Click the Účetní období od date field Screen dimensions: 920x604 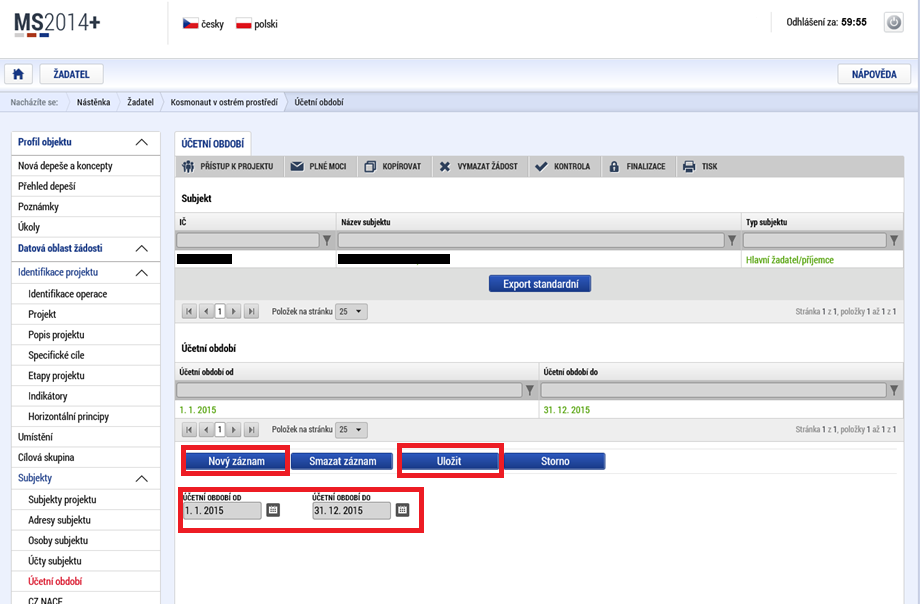click(222, 511)
